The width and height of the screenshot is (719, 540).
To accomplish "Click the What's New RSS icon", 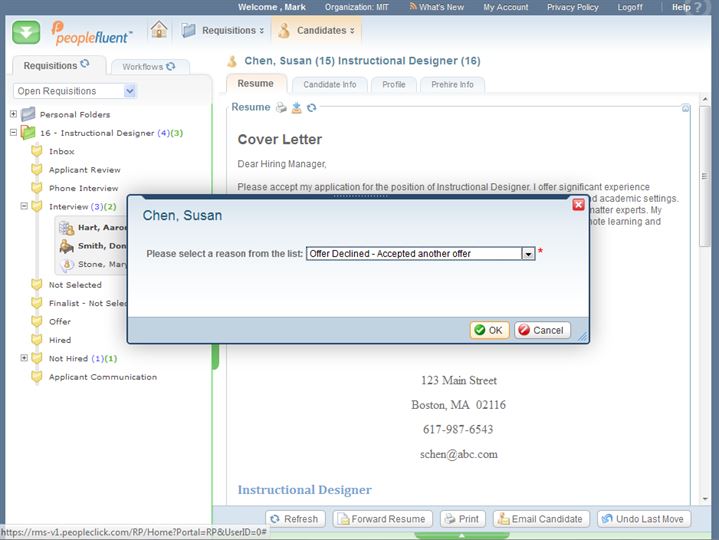I will [413, 7].
